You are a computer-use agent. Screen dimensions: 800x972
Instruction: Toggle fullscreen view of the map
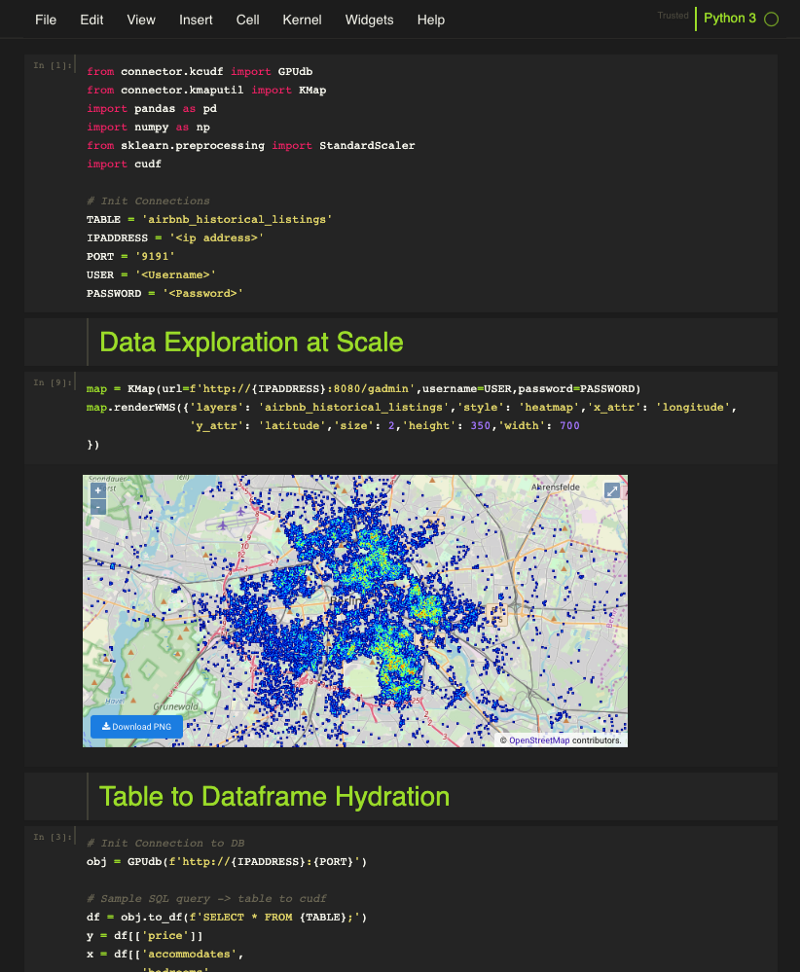pos(612,490)
